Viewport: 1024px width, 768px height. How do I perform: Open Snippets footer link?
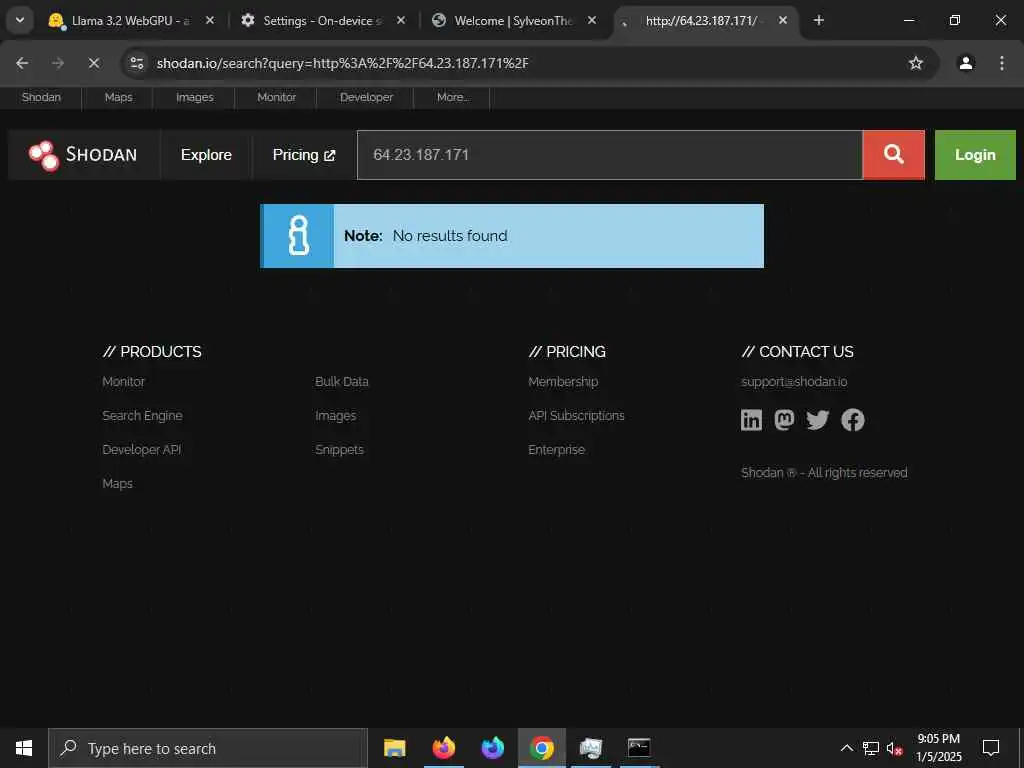coord(340,449)
